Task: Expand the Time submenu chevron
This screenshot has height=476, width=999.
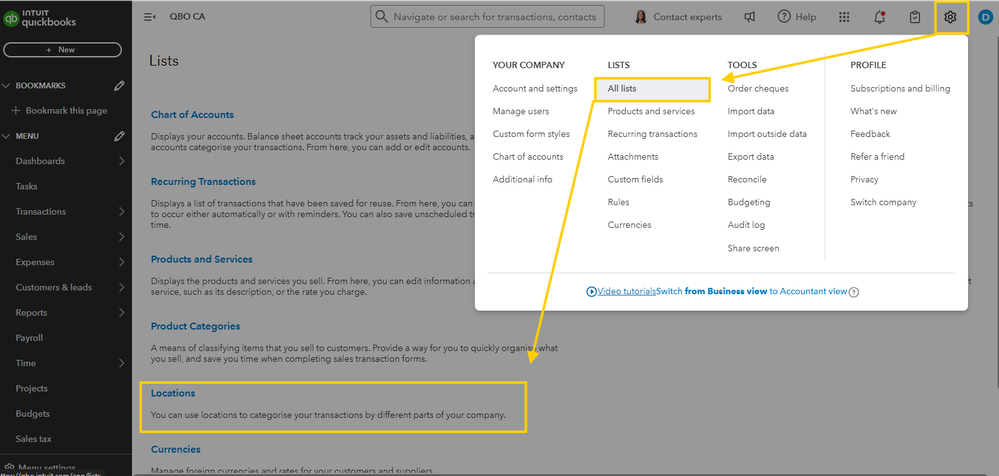Action: point(121,363)
